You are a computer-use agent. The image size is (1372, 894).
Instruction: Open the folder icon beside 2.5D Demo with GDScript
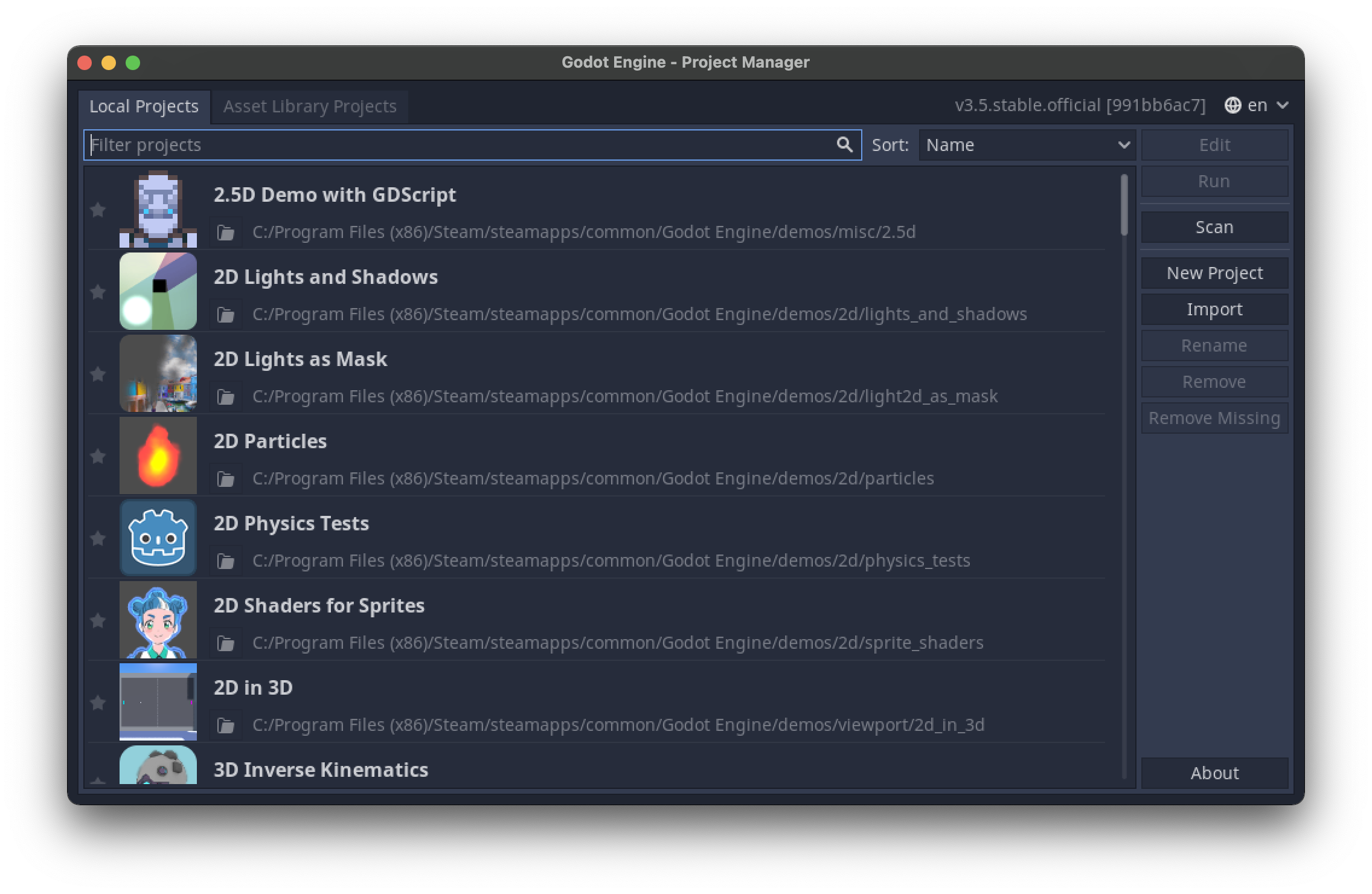click(x=226, y=231)
